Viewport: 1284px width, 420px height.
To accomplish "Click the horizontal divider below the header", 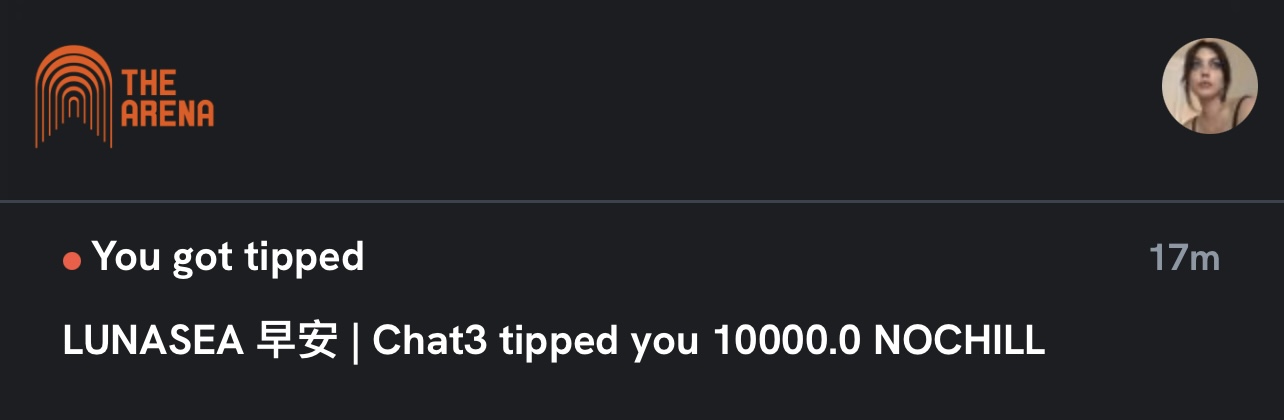I will tap(642, 202).
